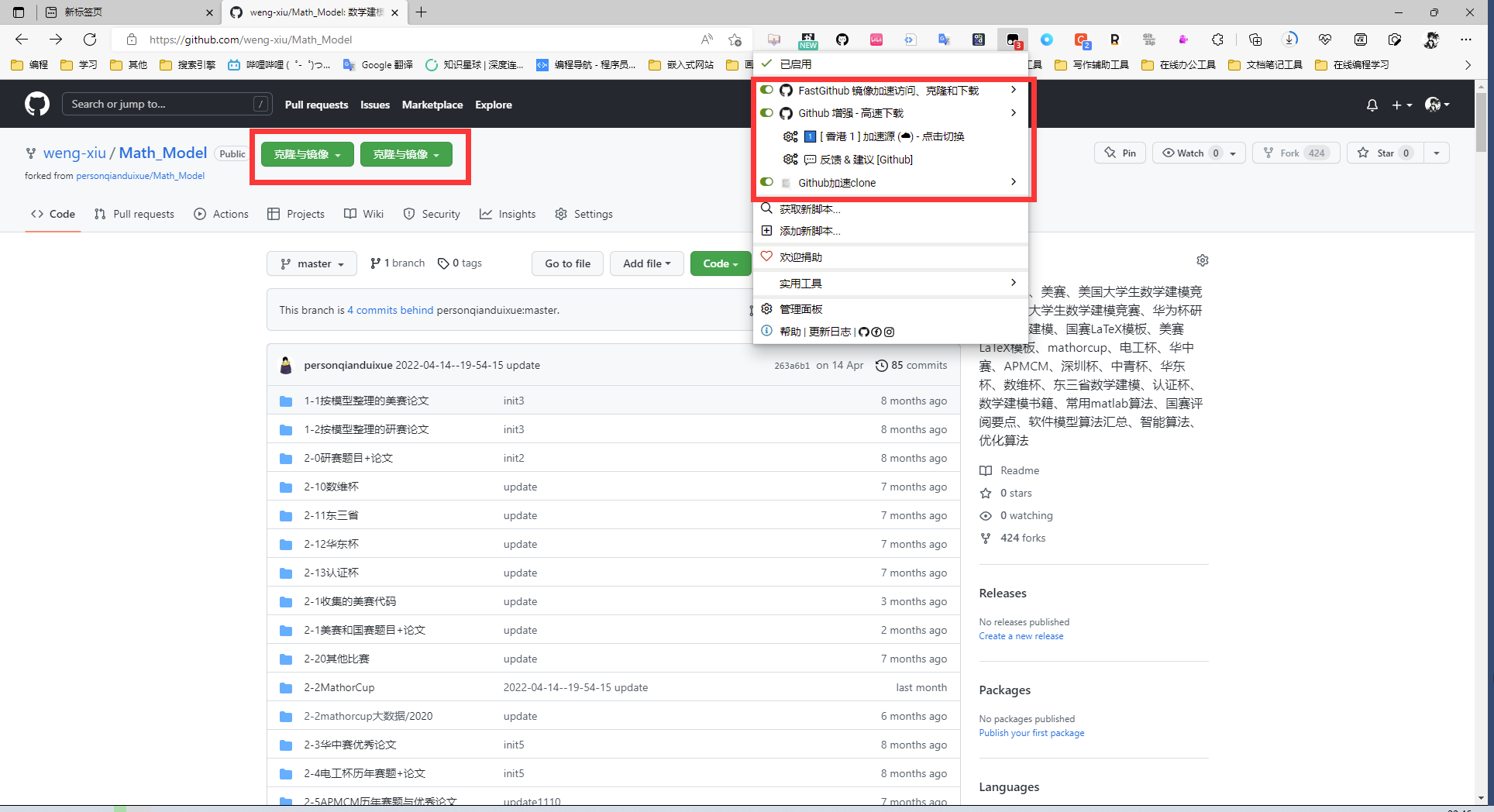Open the Watch dropdown

(x=1199, y=153)
